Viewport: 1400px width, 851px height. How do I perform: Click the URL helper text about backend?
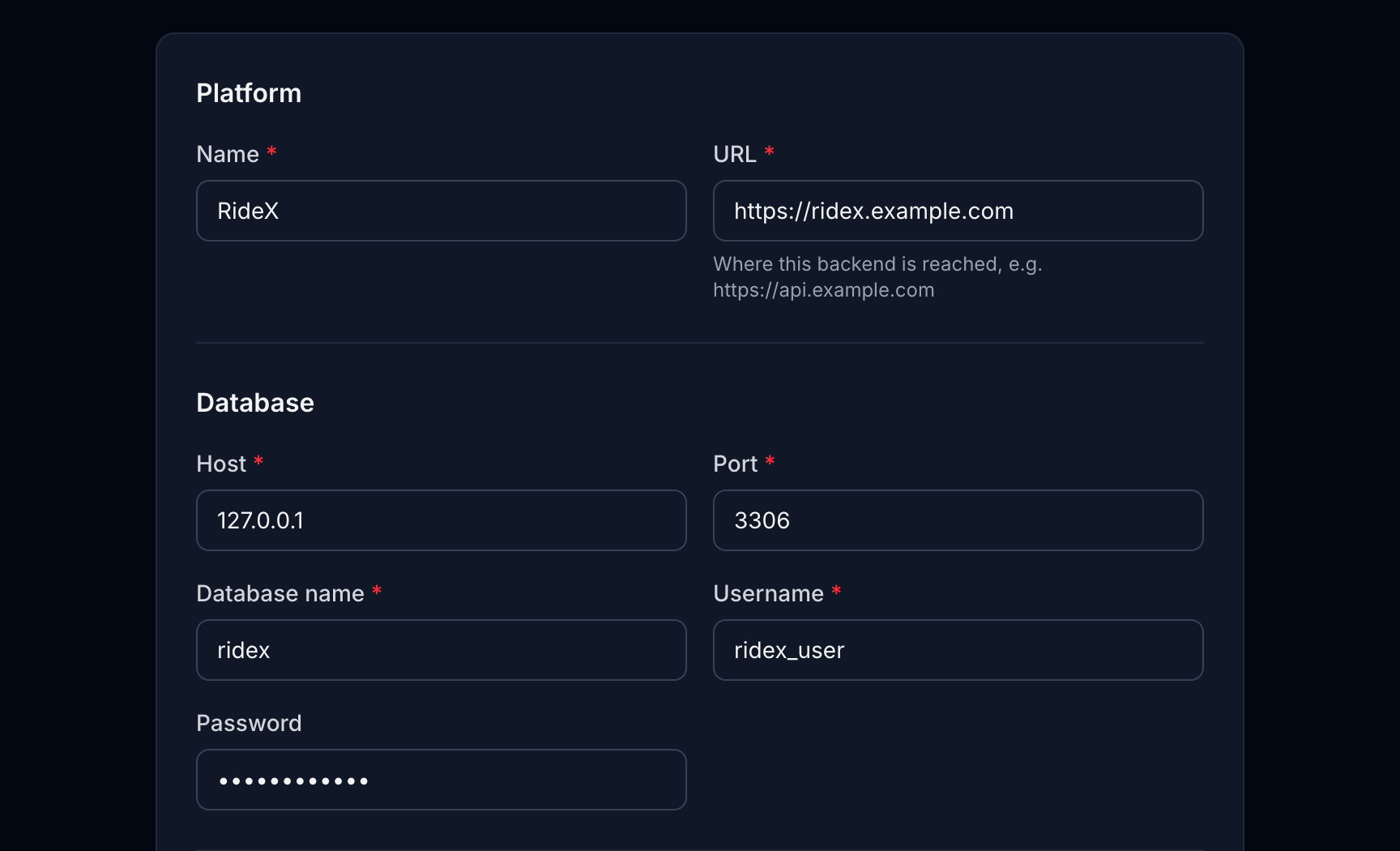[x=877, y=277]
